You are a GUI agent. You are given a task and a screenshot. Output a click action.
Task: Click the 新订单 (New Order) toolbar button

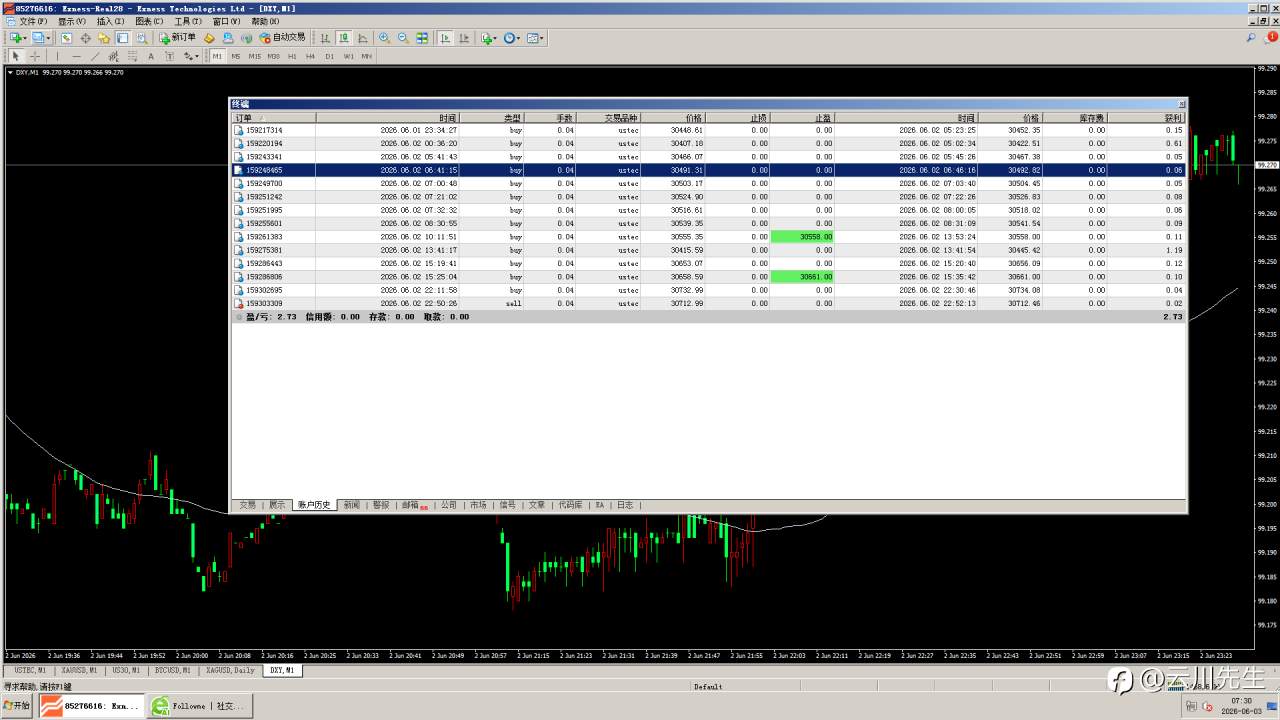tap(178, 38)
